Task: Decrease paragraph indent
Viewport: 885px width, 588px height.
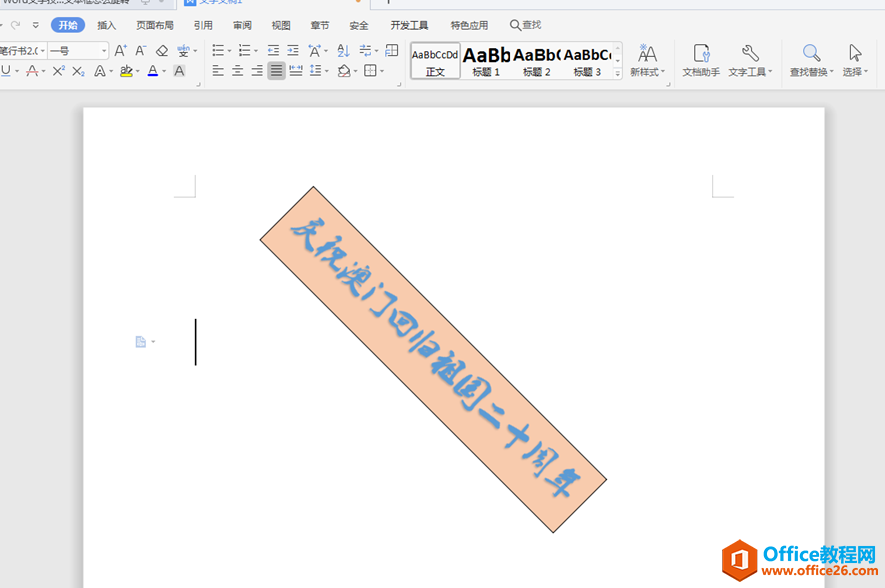Action: point(273,51)
